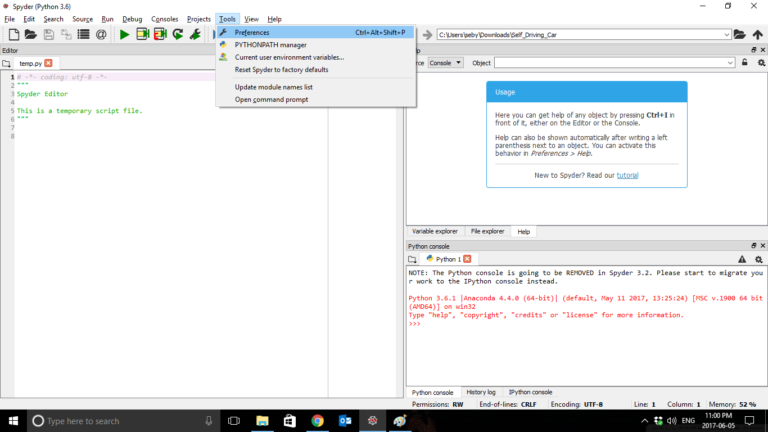Open Help pane options gear icon

coord(761,63)
